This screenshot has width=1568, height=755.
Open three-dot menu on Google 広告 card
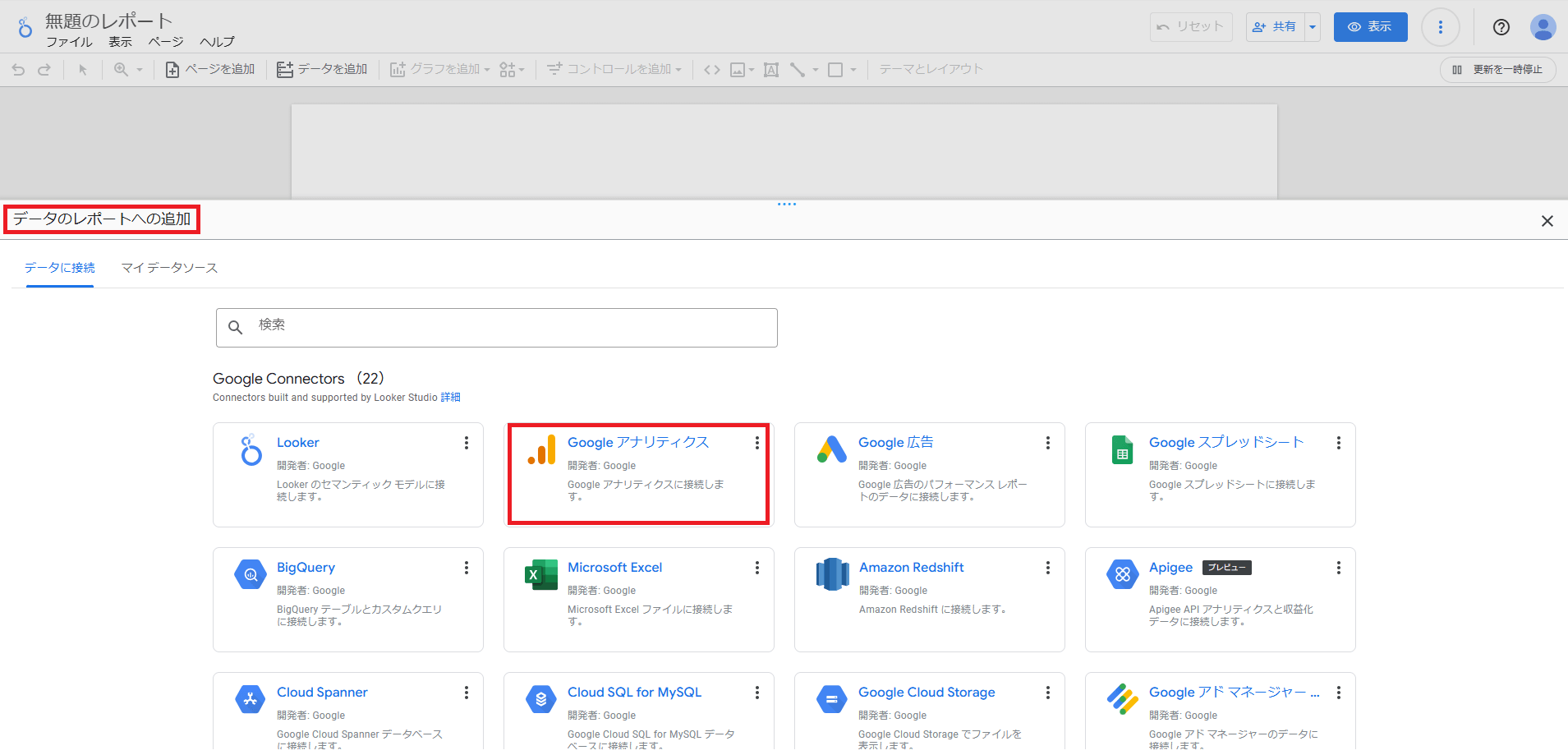tap(1047, 443)
